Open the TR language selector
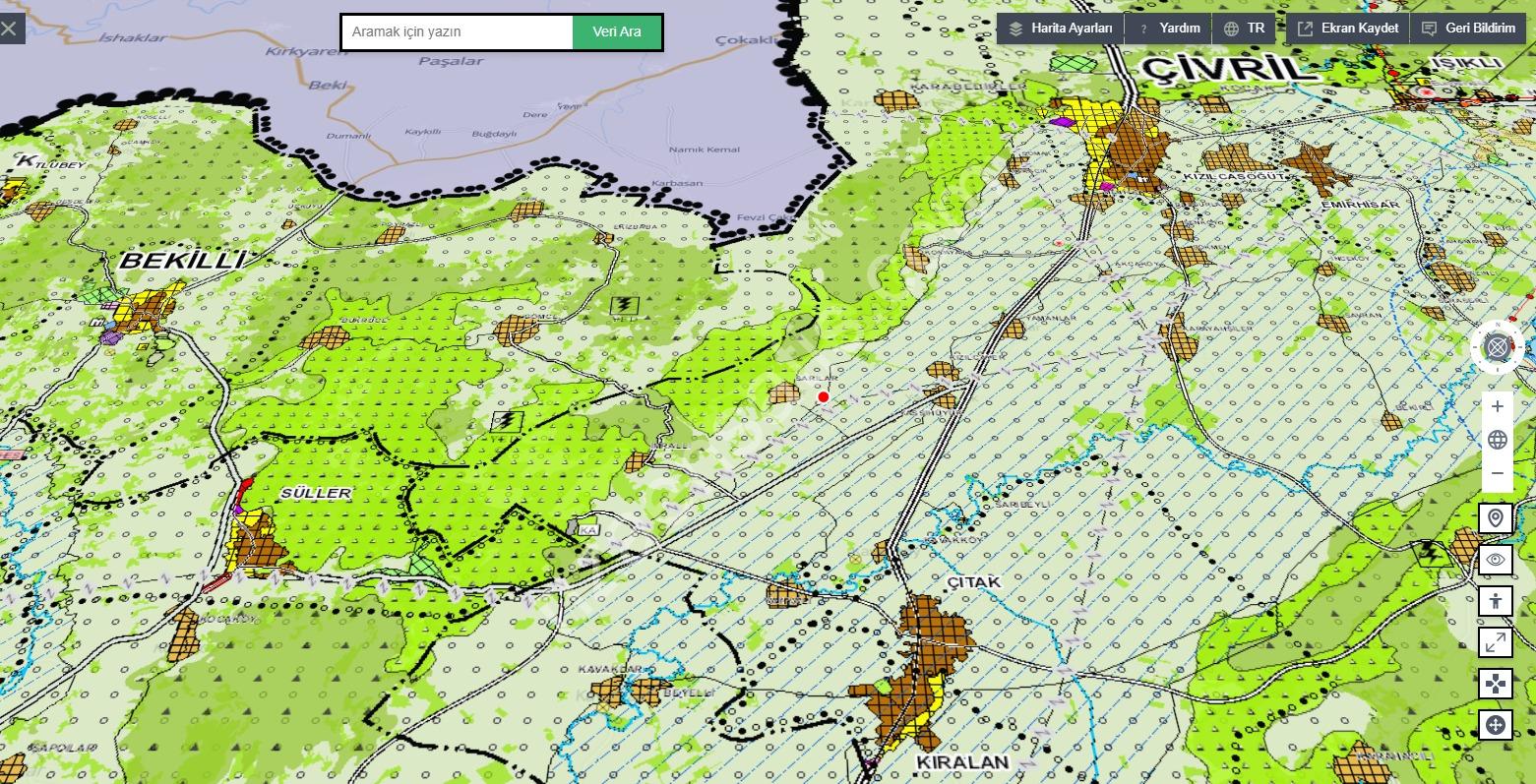Image resolution: width=1536 pixels, height=784 pixels. (x=1244, y=29)
